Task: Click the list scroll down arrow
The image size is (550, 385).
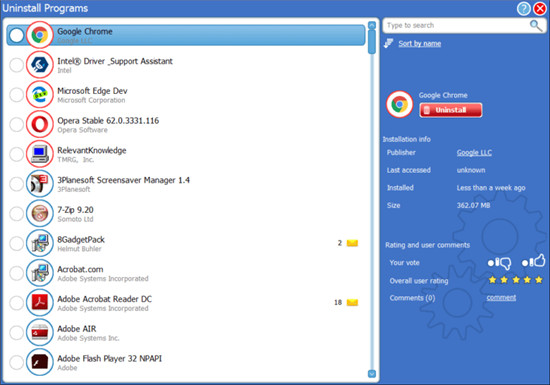Action: [x=372, y=374]
